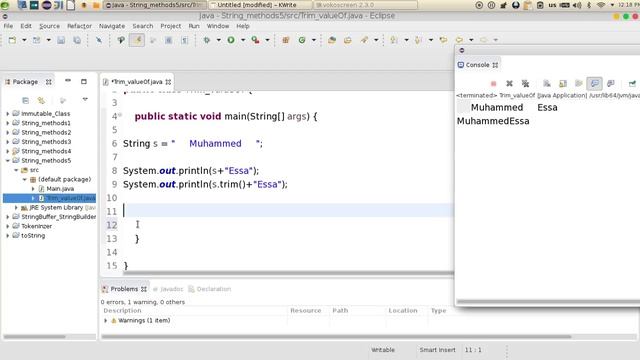Open the File menu
This screenshot has width=640, height=360.
pyautogui.click(x=8, y=26)
